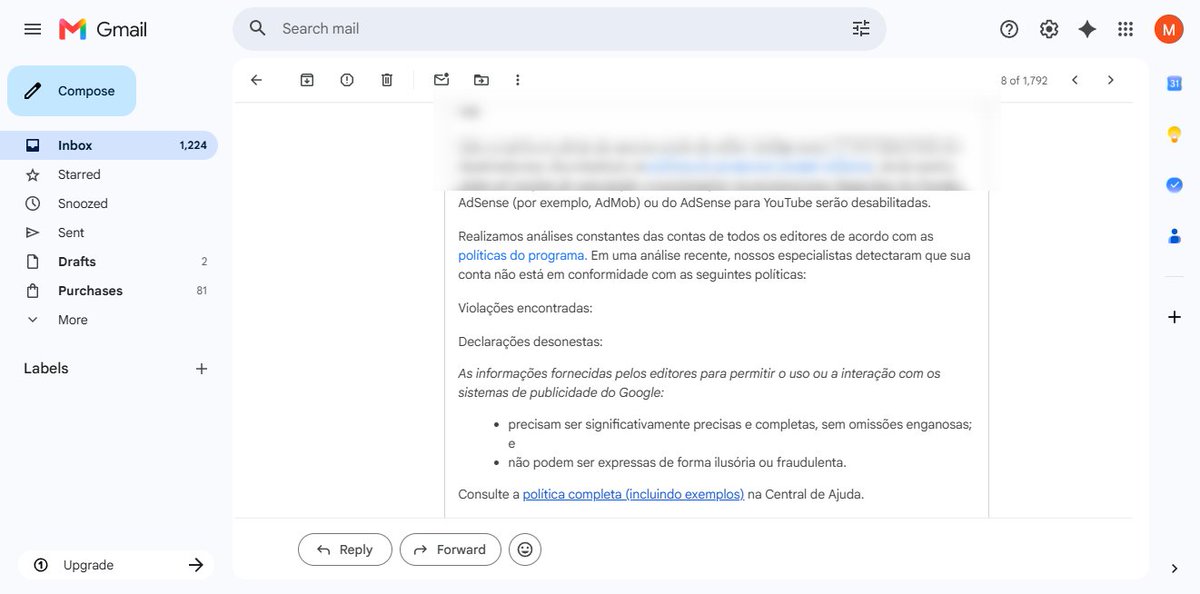Open Google Keep side panel
This screenshot has height=594, width=1200.
point(1174,134)
